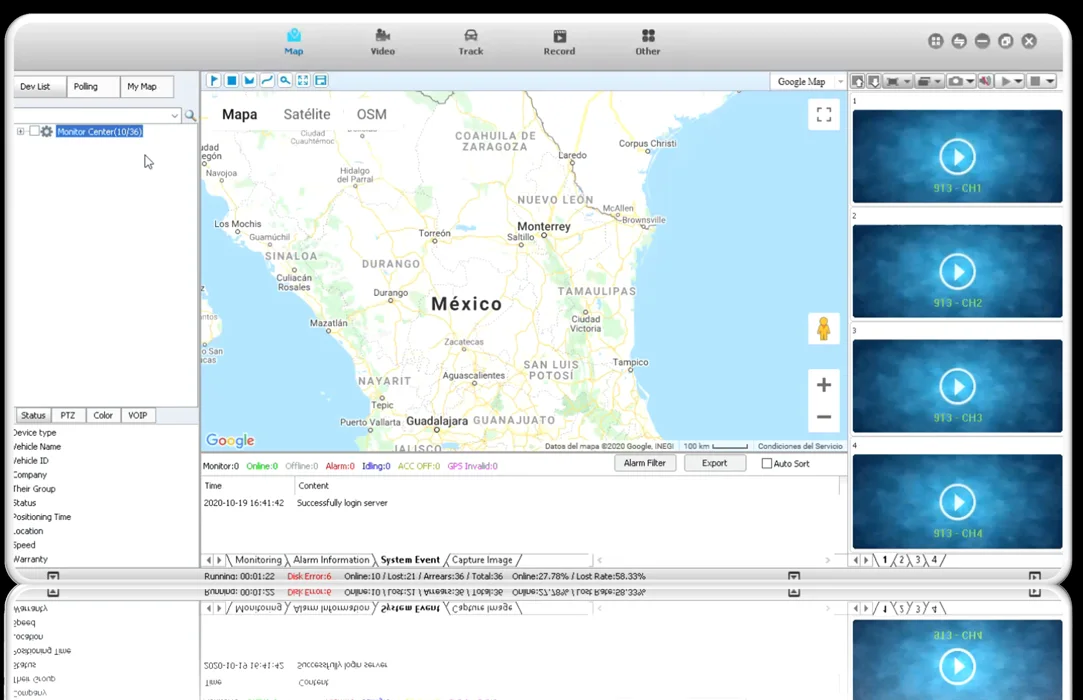Click the flag marker tool in map toolbar
This screenshot has height=700, width=1083.
tap(213, 81)
